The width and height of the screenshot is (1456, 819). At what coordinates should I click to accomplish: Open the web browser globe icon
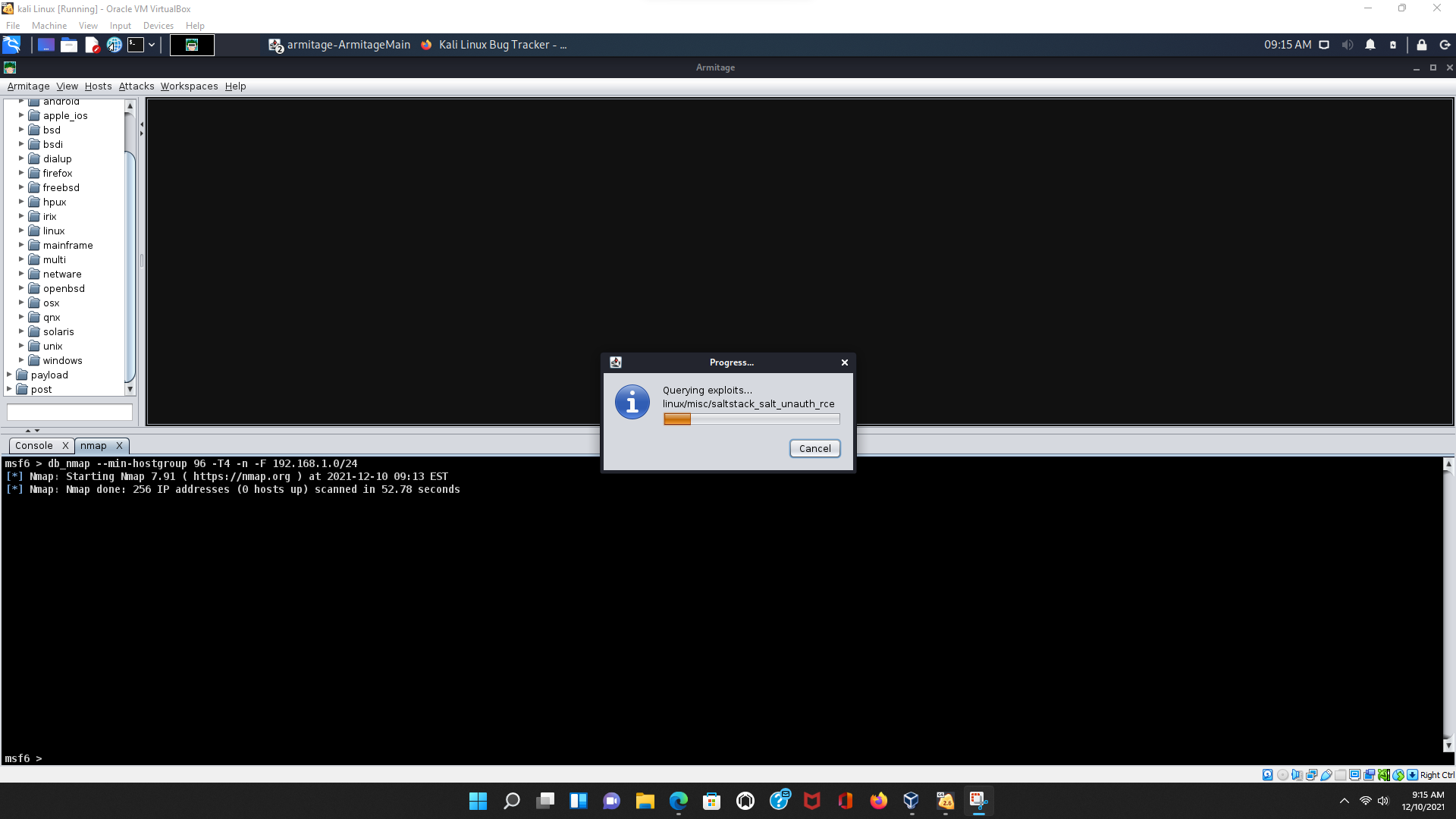point(114,45)
